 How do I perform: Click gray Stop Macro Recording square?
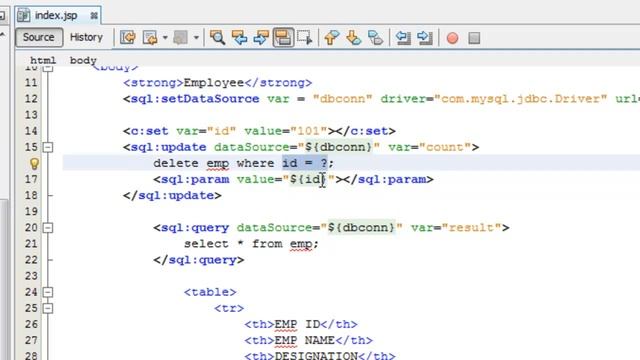[x=474, y=38]
